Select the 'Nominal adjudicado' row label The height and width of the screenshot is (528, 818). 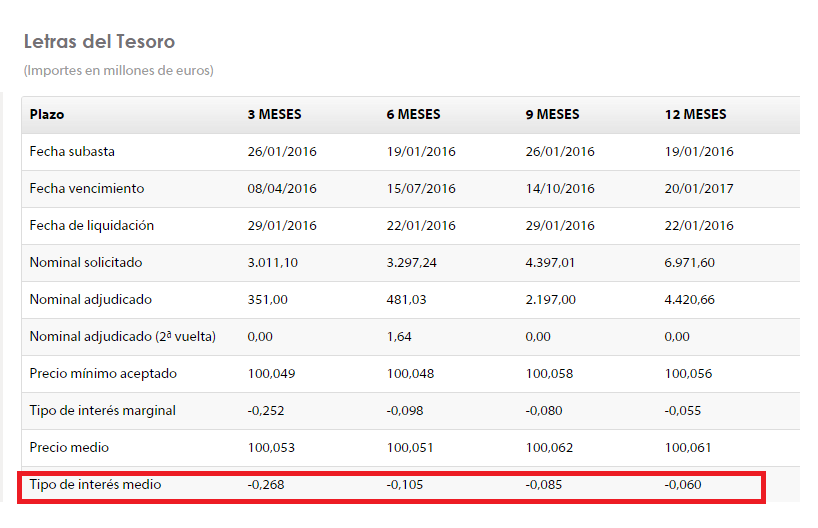click(x=91, y=299)
